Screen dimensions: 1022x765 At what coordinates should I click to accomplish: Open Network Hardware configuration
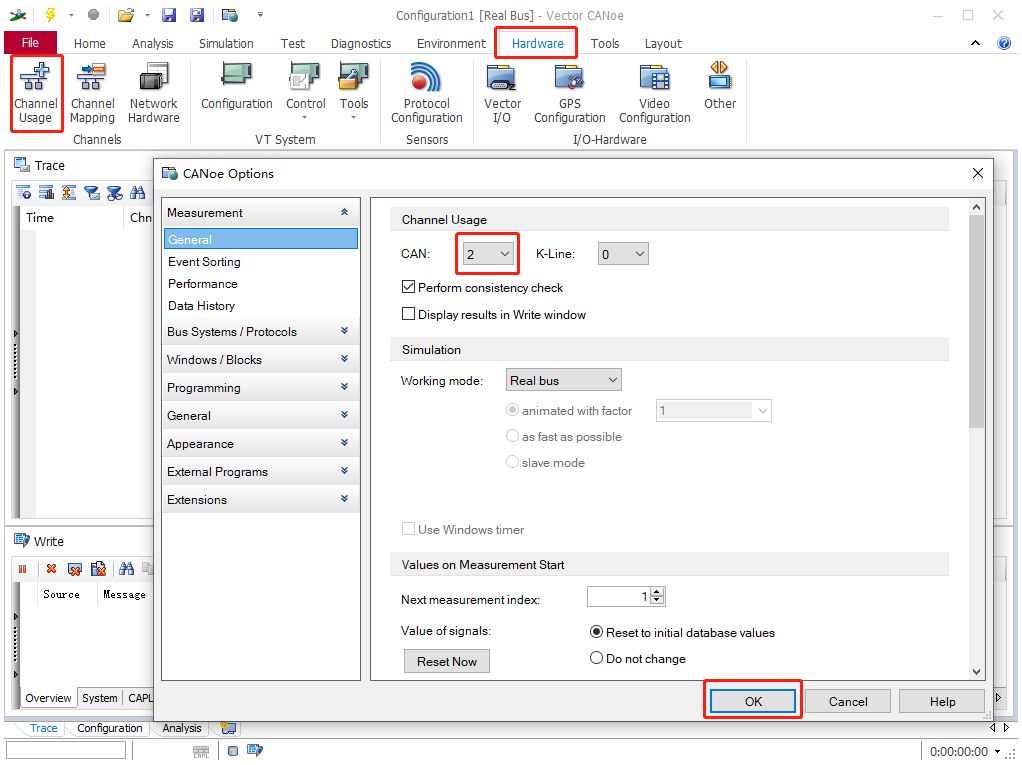tap(153, 93)
